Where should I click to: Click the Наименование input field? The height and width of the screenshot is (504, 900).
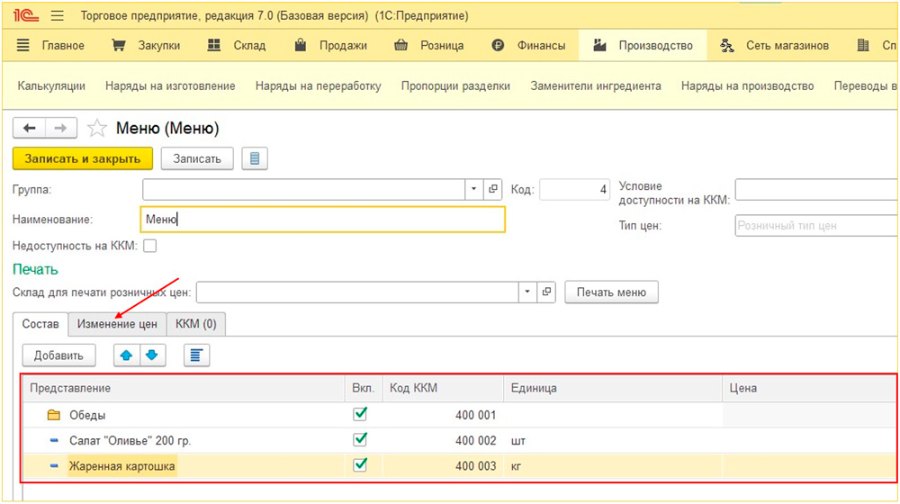323,219
